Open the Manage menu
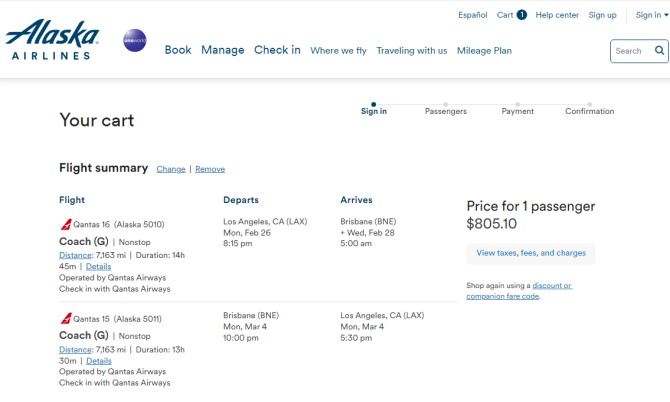 pos(223,50)
